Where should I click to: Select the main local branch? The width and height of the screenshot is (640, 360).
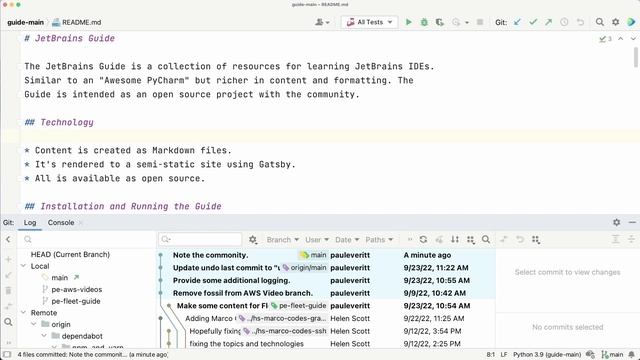point(60,278)
